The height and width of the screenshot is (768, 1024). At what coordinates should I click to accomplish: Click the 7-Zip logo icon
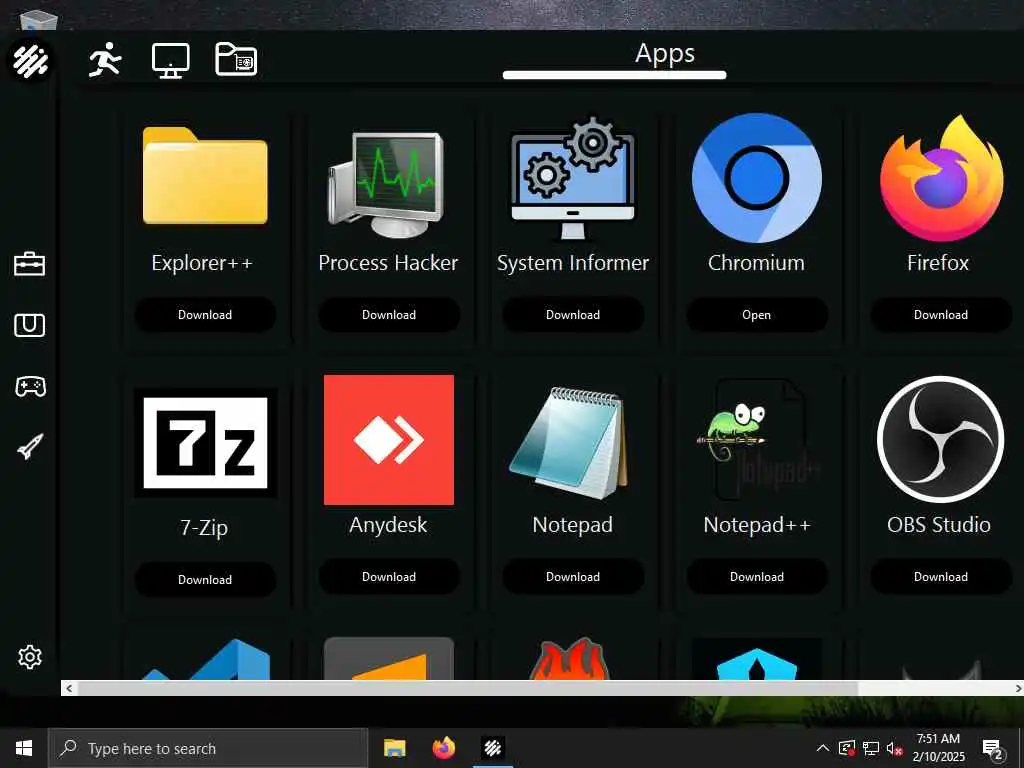205,443
